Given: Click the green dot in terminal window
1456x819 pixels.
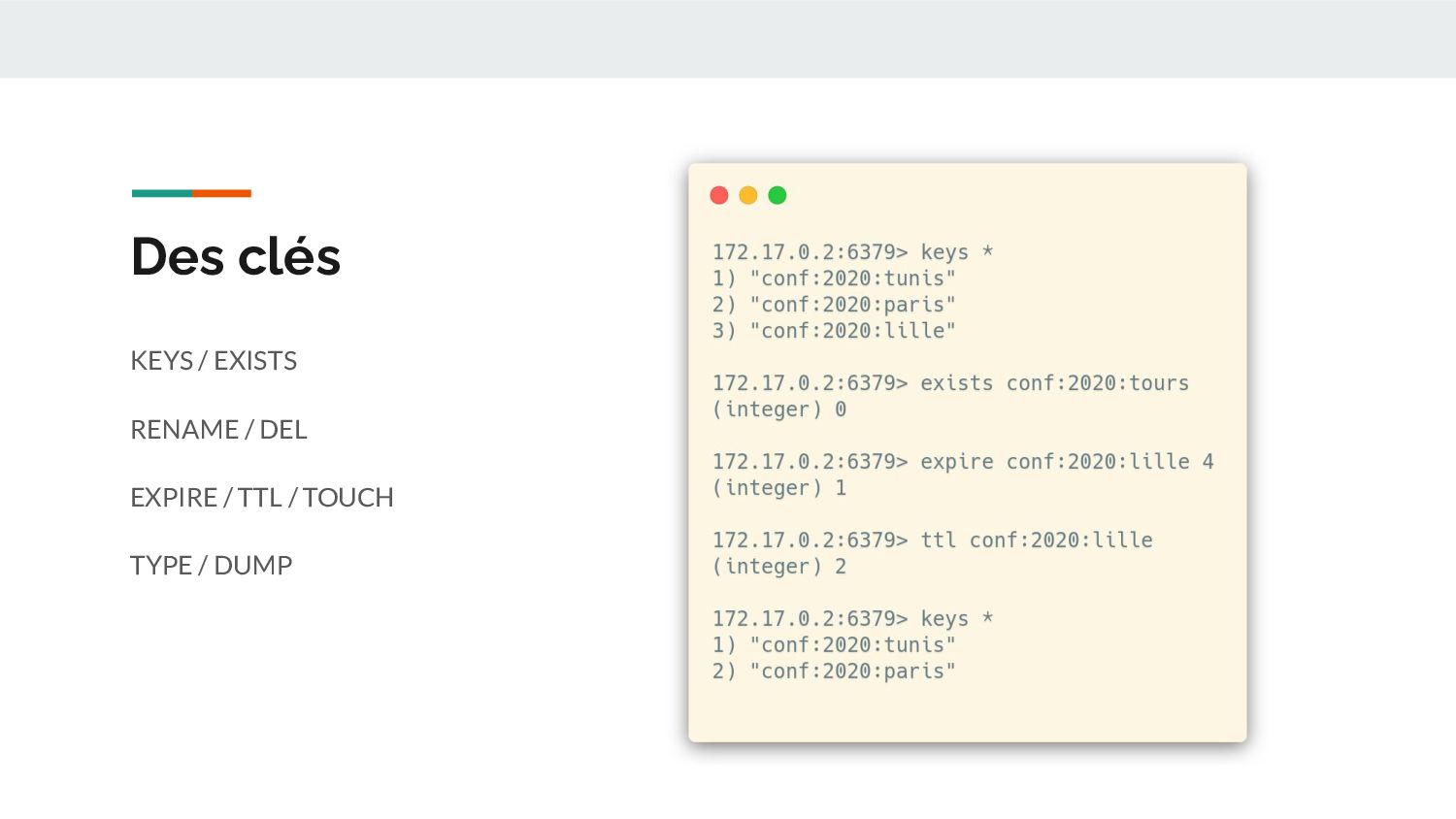Looking at the screenshot, I should click(778, 195).
